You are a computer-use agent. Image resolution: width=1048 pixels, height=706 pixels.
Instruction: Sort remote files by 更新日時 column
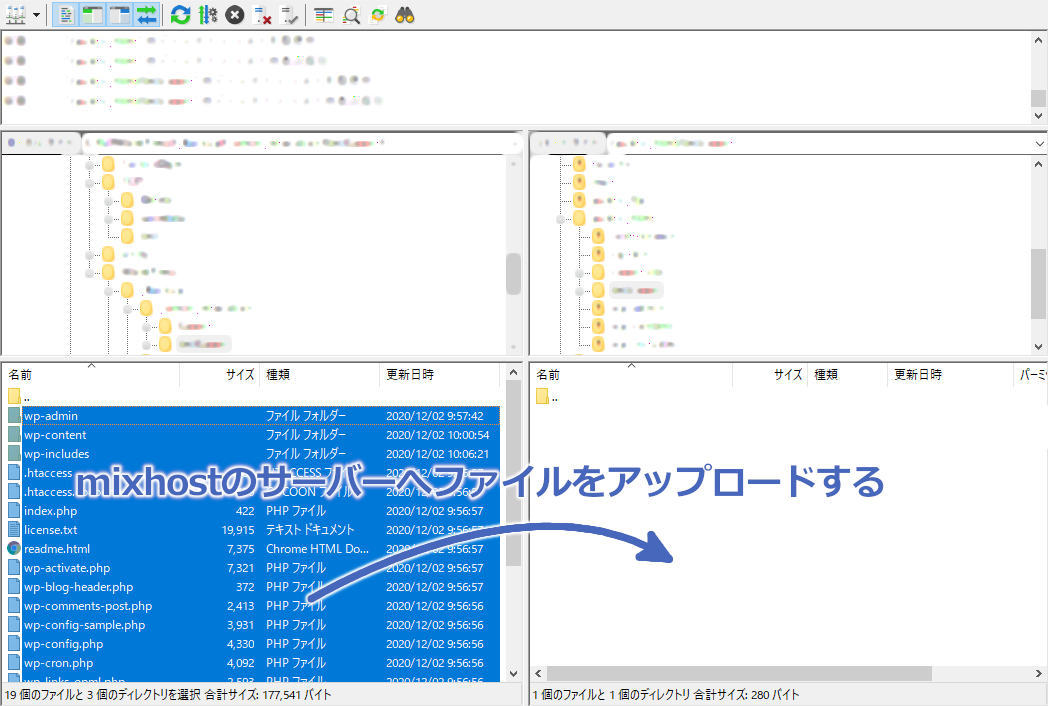950,375
